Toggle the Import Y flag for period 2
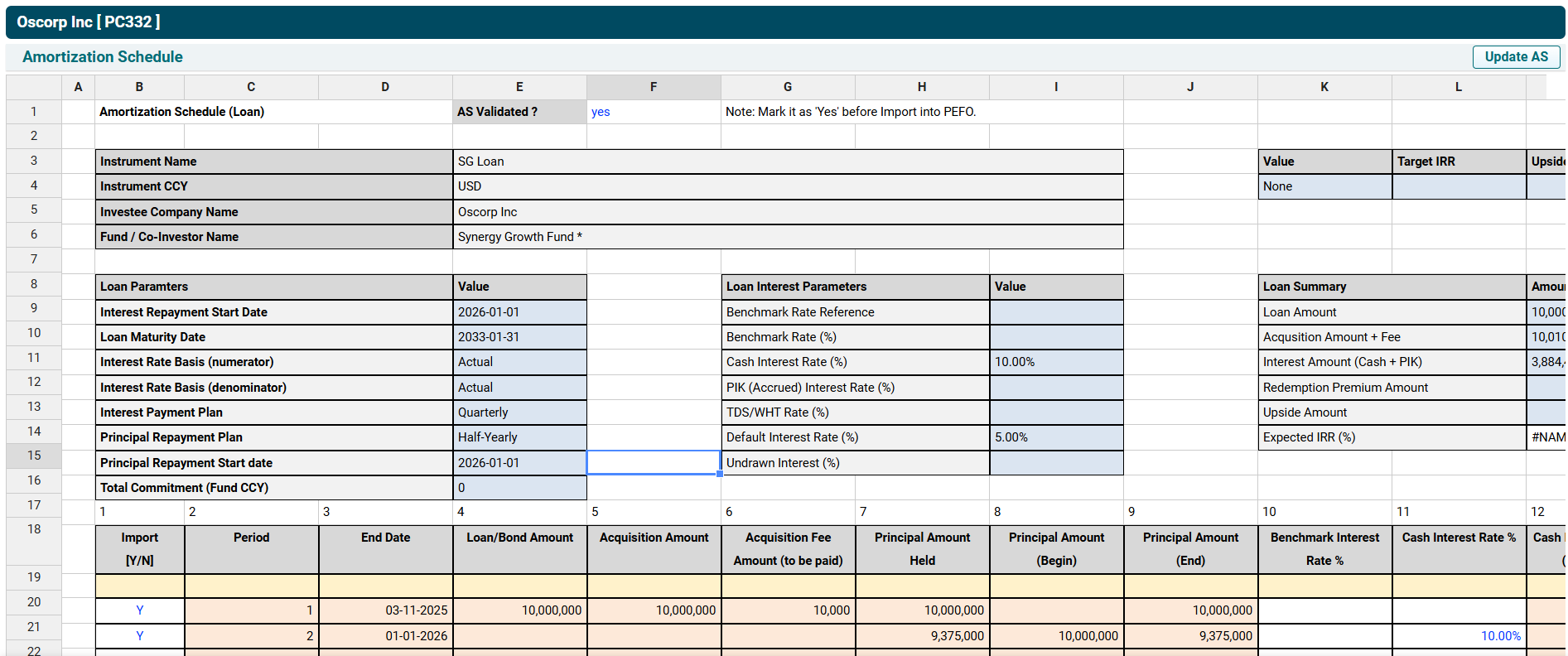Viewport: 1568px width, 656px height. [139, 636]
